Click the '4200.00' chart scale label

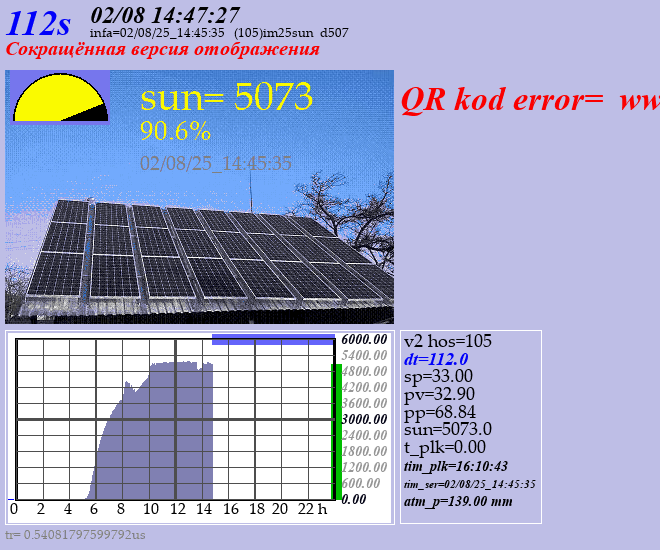364,387
